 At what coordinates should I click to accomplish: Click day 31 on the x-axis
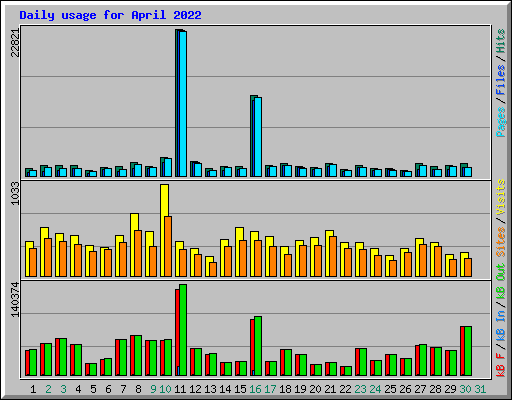pyautogui.click(x=480, y=389)
